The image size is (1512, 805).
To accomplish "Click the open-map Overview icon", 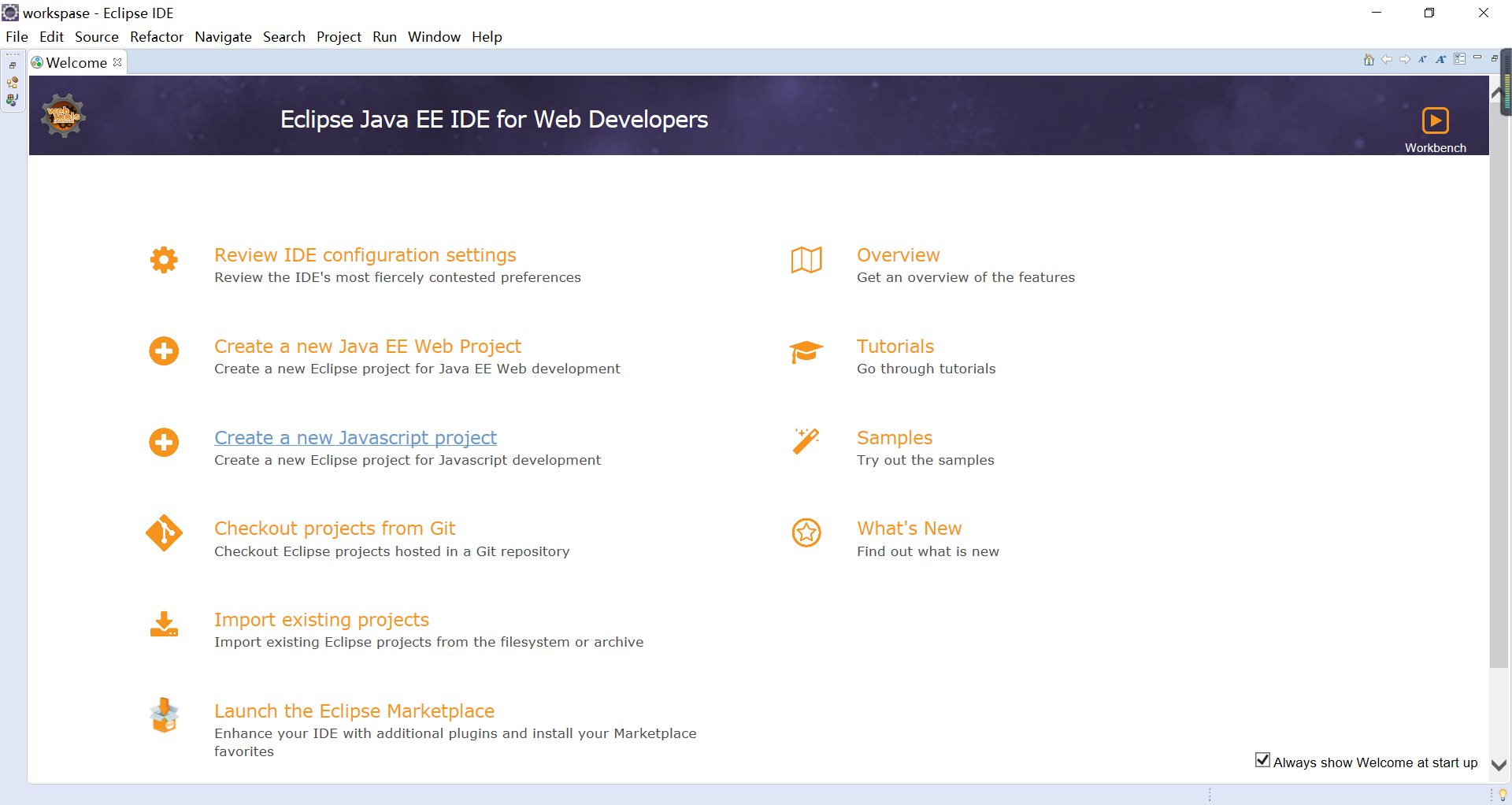I will (x=806, y=260).
